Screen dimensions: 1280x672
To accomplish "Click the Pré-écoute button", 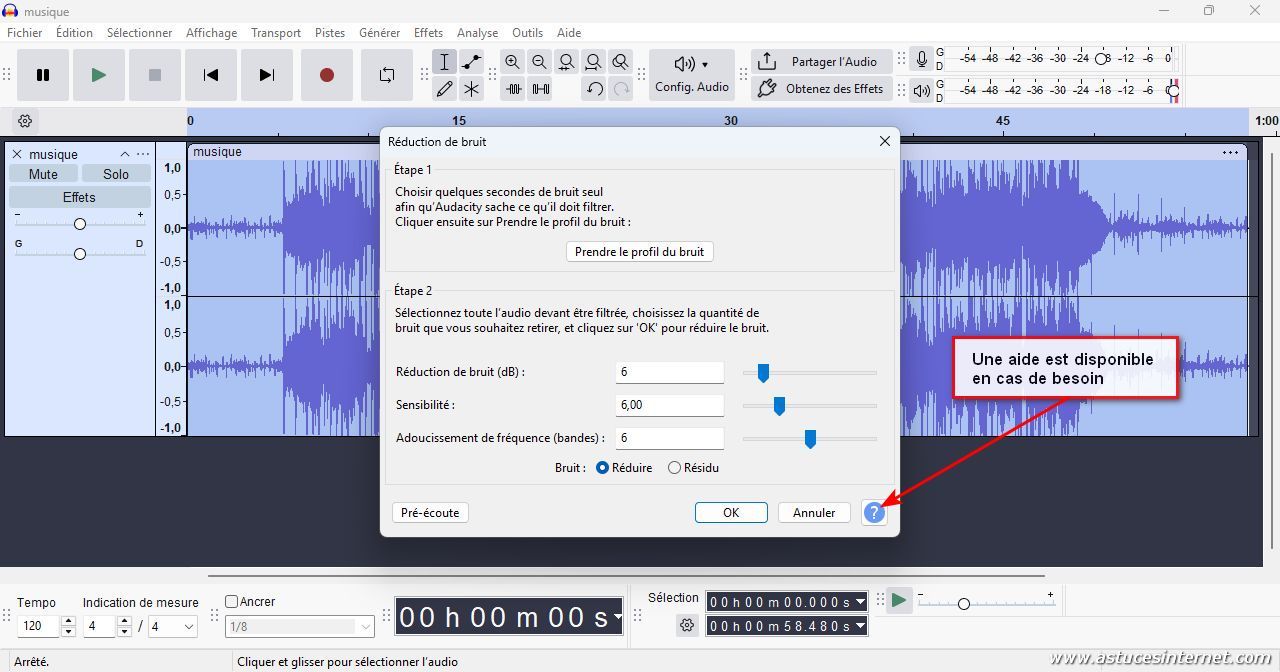I will [x=430, y=513].
